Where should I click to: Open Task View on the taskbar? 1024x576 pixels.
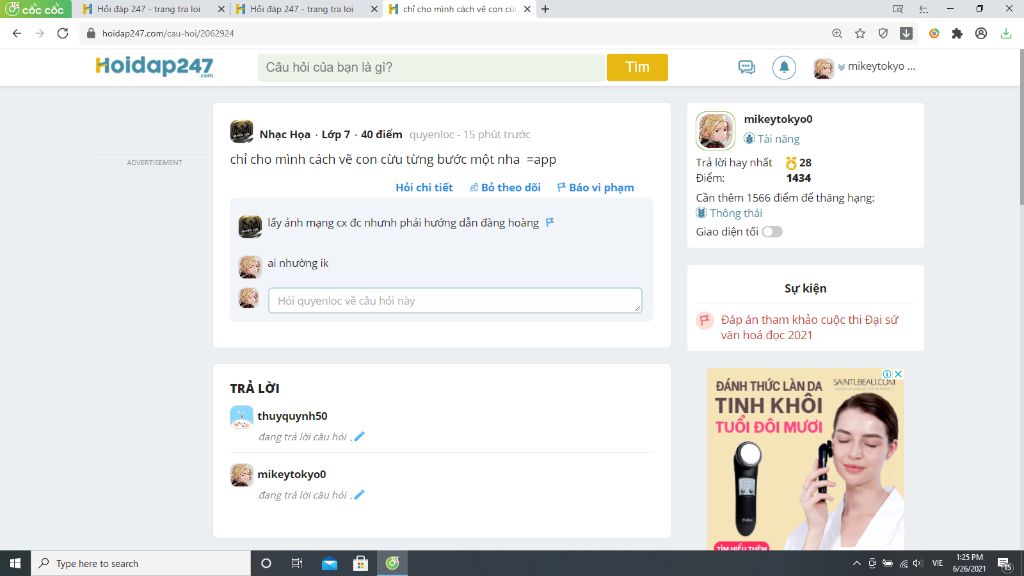click(296, 563)
